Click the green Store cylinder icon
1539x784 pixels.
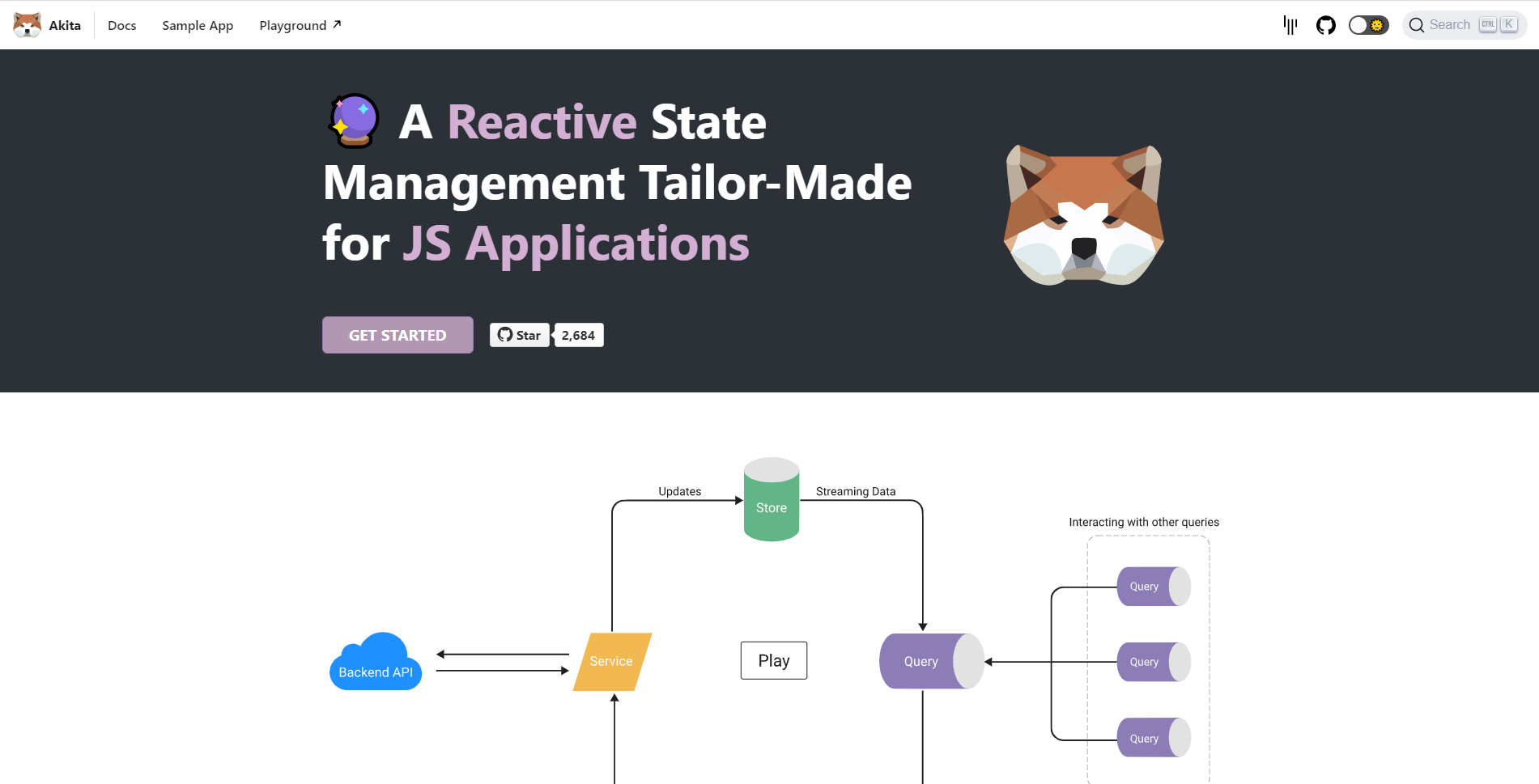click(772, 500)
